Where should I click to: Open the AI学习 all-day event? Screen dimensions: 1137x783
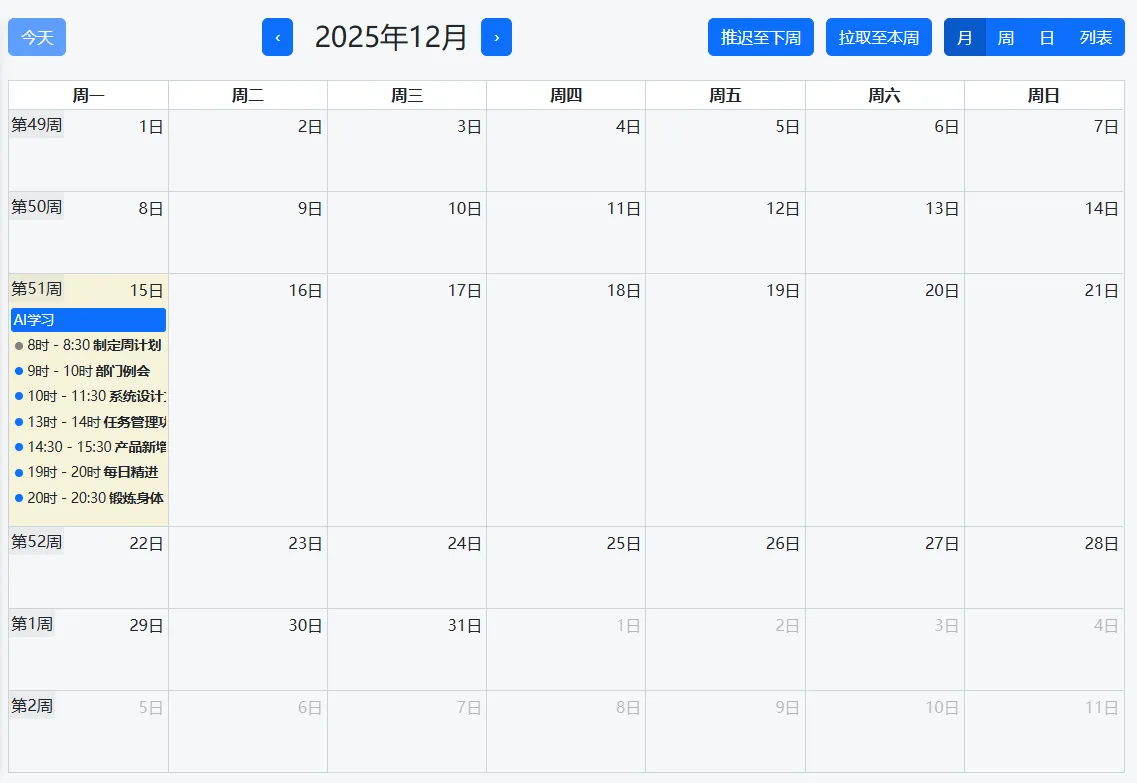88,320
